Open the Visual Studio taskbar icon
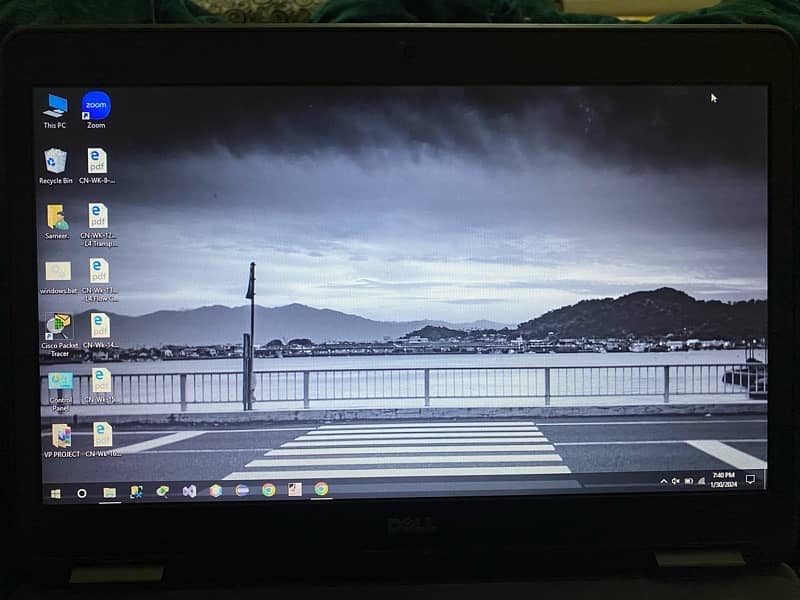Viewport: 800px width, 600px height. point(189,491)
